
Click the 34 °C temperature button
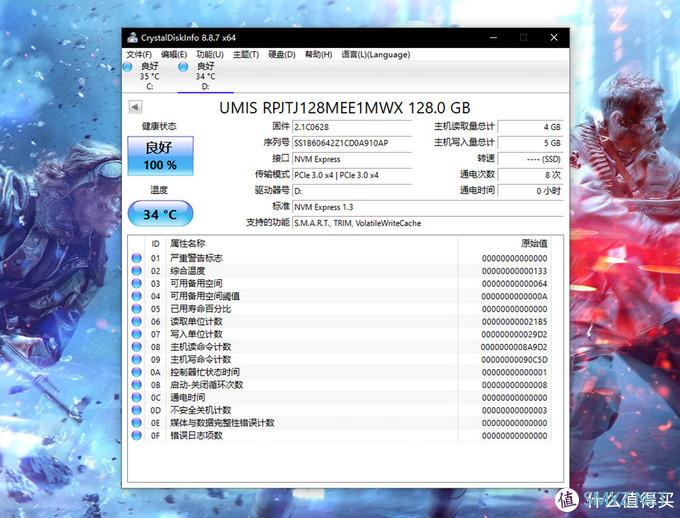pyautogui.click(x=160, y=214)
